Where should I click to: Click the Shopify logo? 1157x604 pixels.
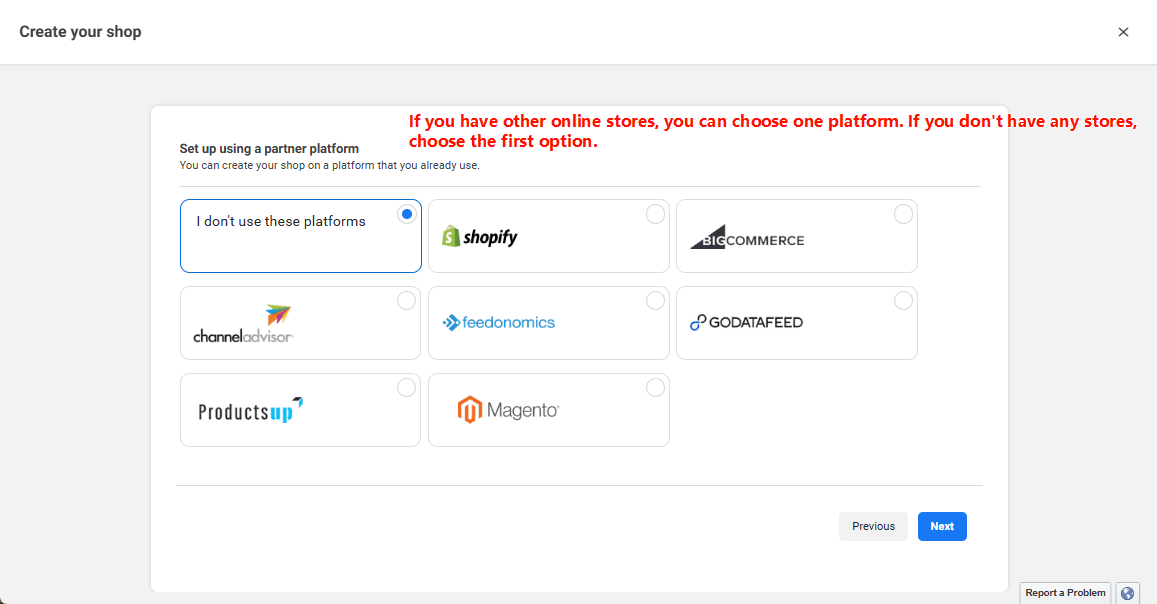[x=480, y=237]
